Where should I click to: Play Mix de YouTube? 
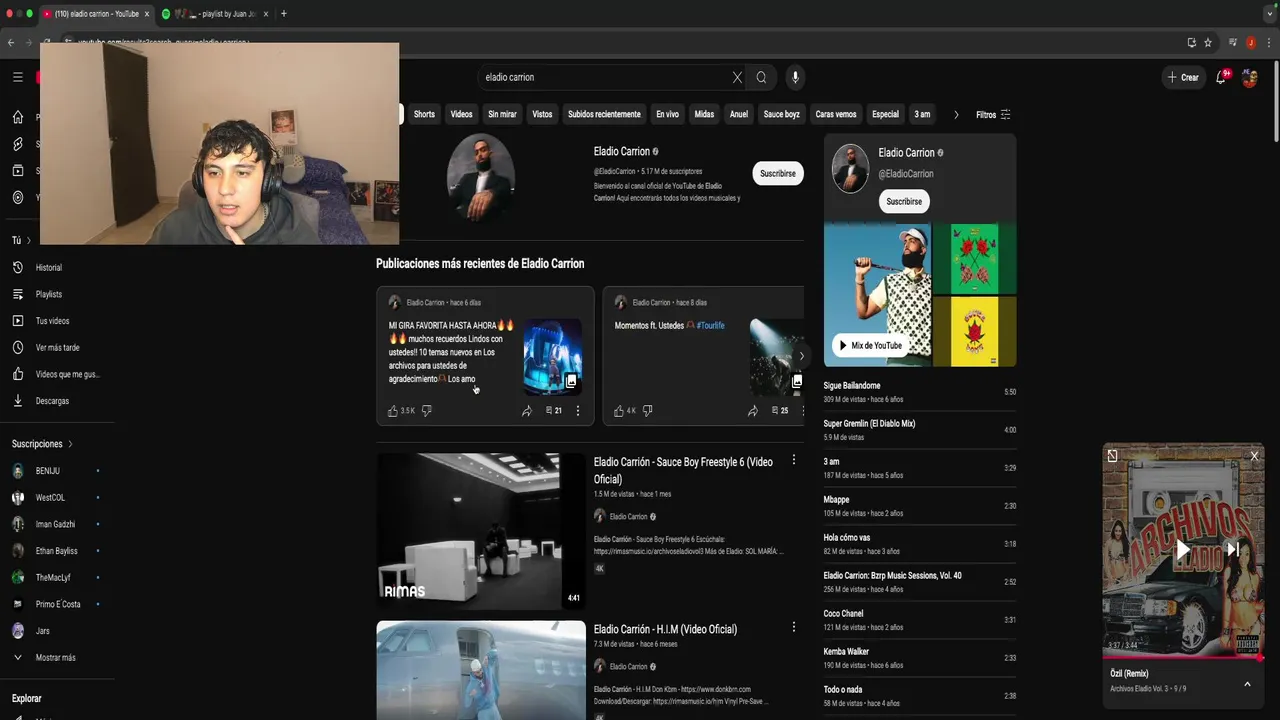coord(870,346)
